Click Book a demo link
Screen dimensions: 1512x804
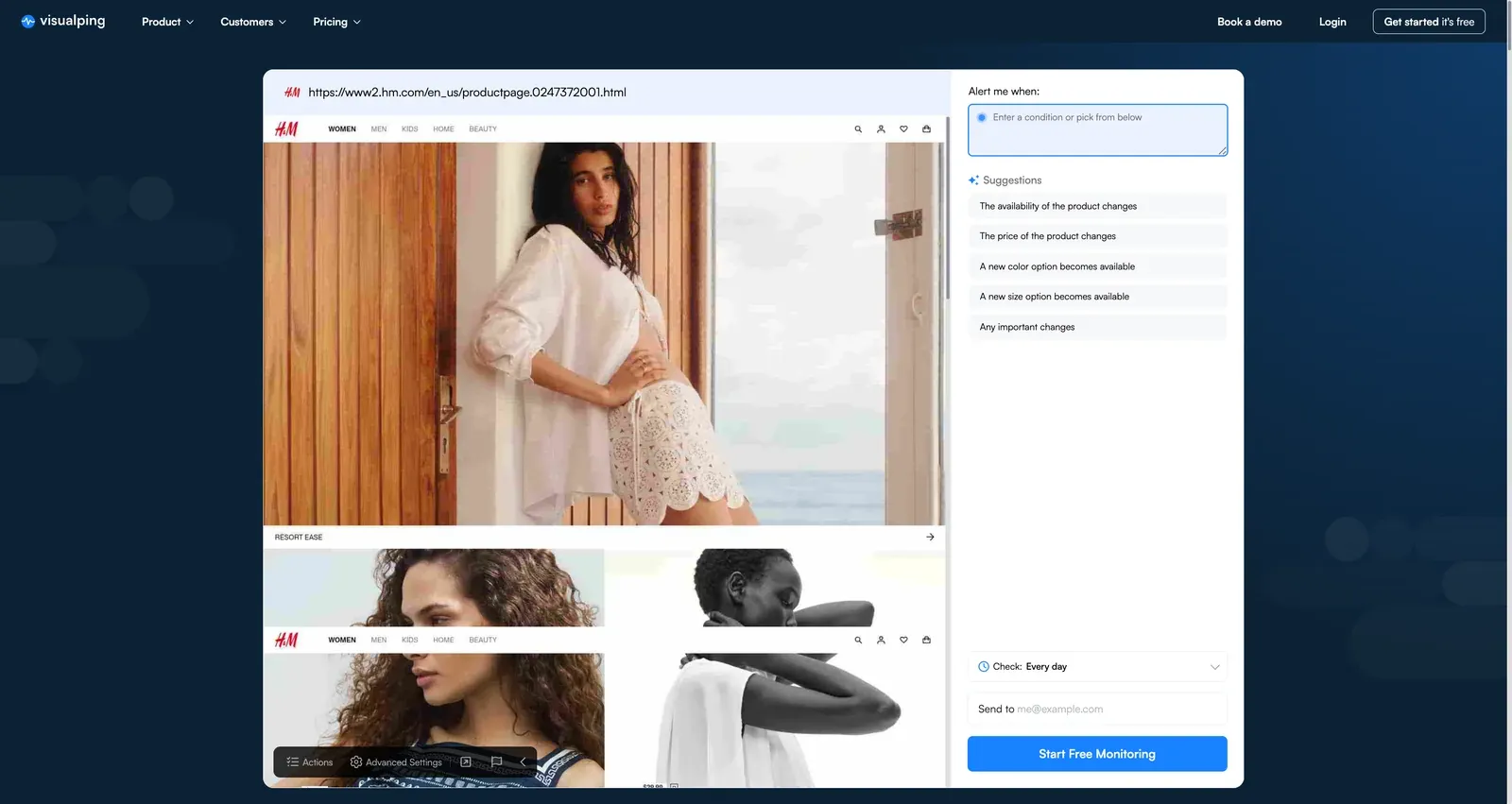[x=1249, y=22]
